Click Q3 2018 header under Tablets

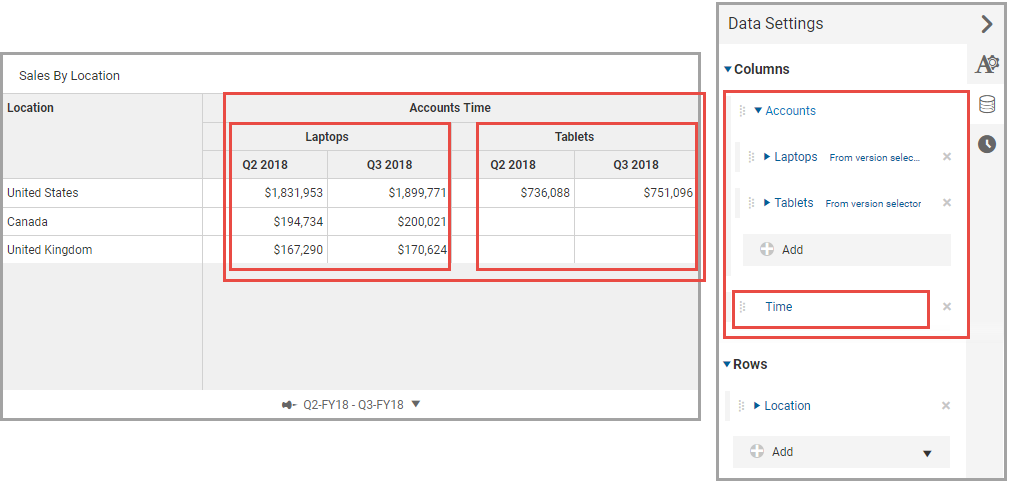[636, 164]
